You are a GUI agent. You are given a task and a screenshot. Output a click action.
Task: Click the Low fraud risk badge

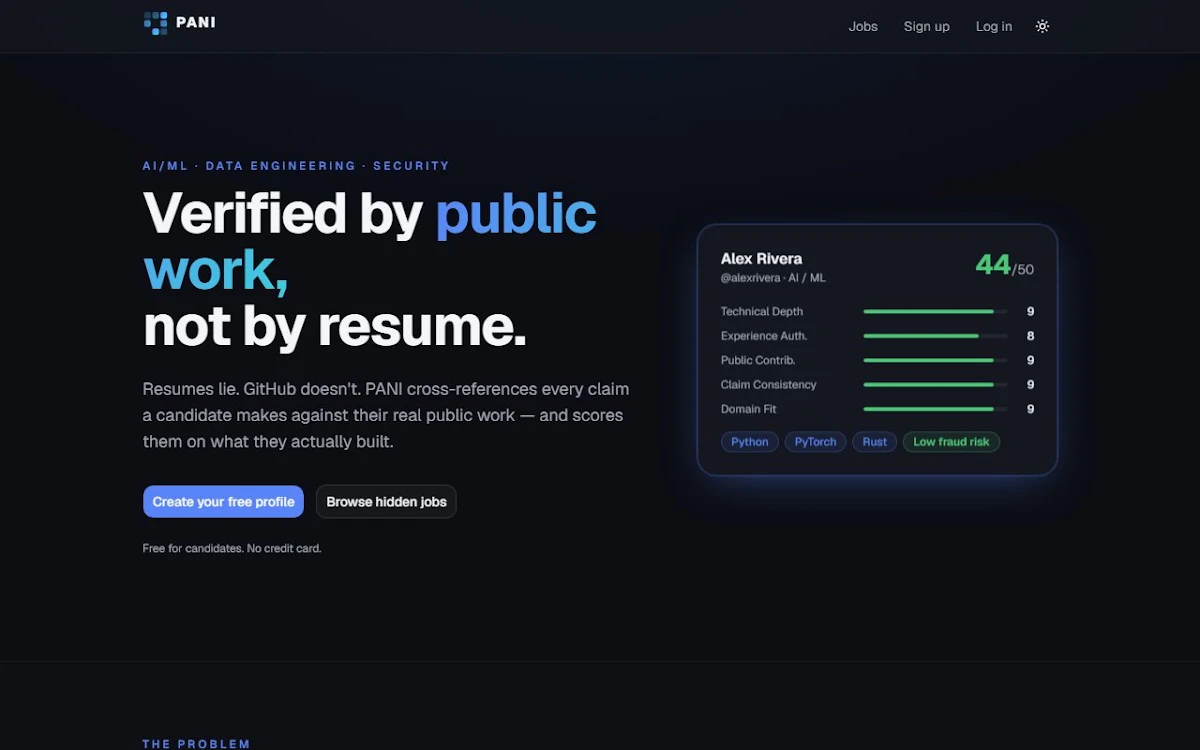point(951,442)
